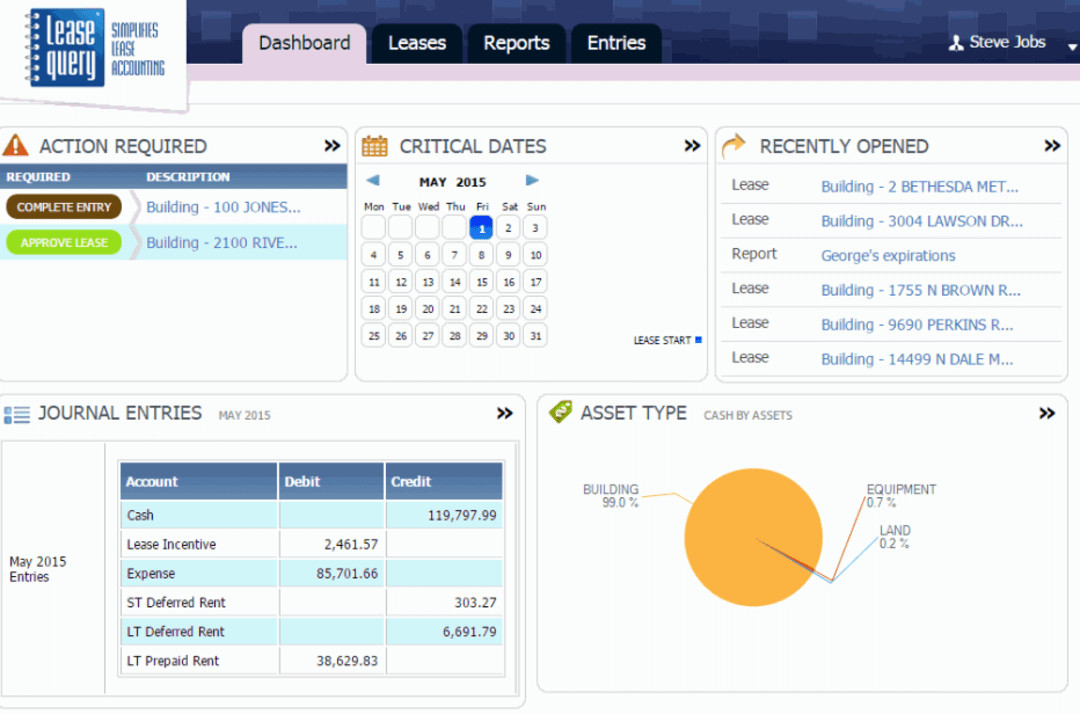
Task: Click the Journal Entries list icon
Action: tap(17, 413)
